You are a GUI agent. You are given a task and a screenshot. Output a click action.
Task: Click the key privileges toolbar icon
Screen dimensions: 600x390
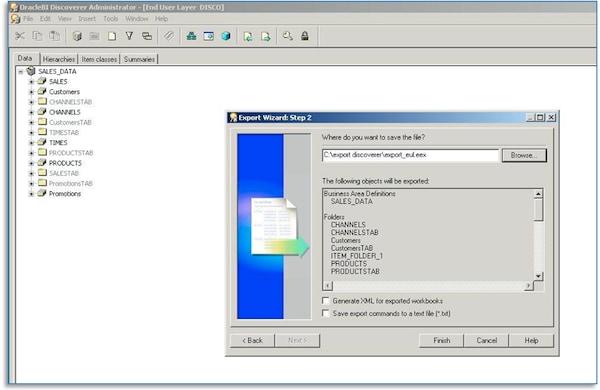pyautogui.click(x=287, y=36)
